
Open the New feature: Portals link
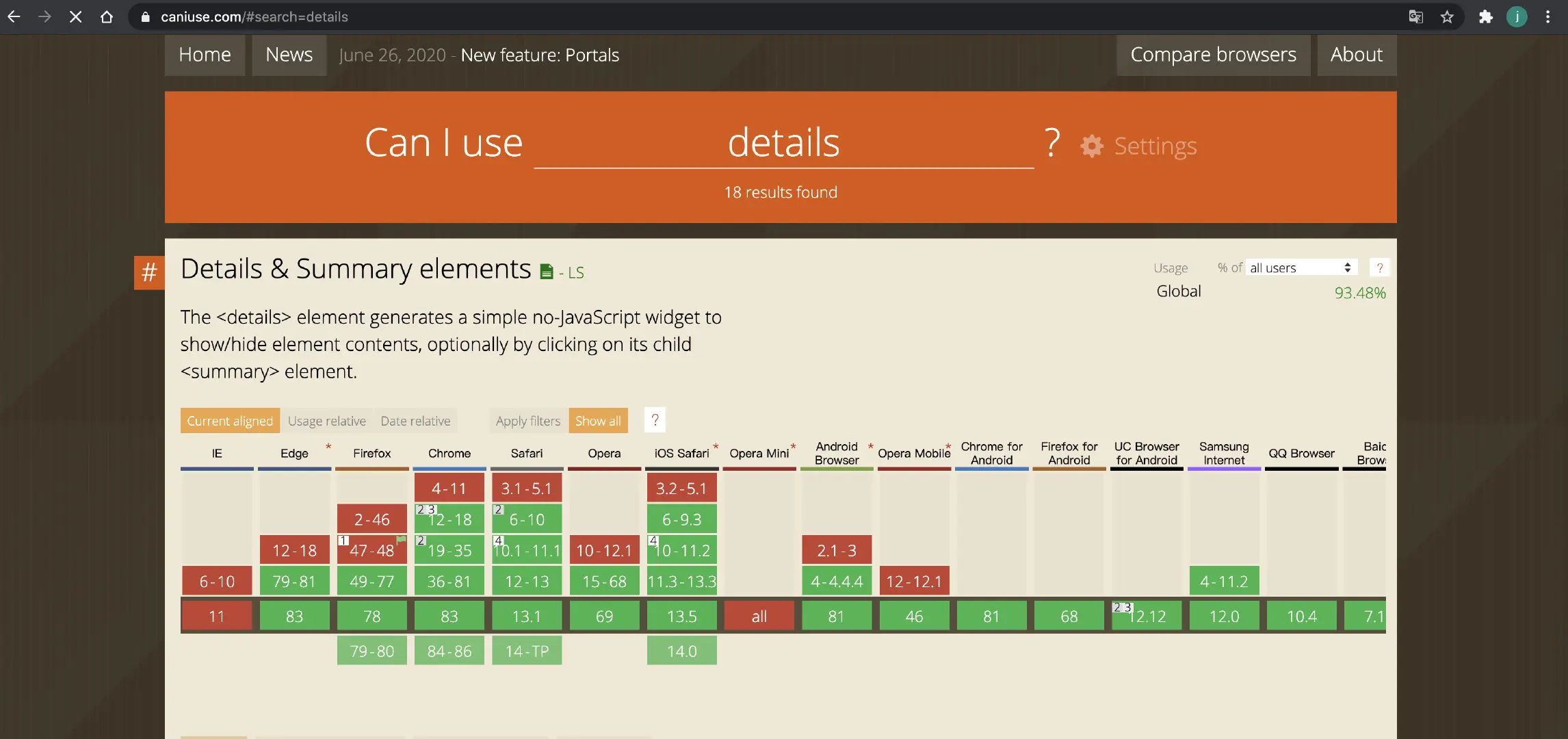[540, 55]
